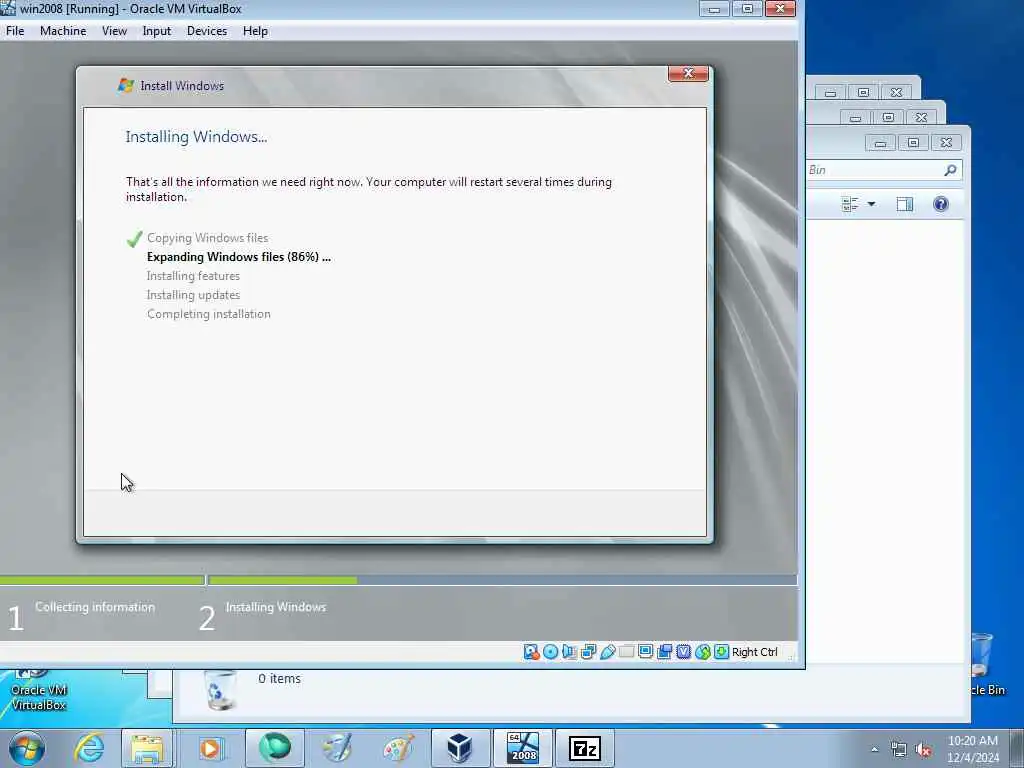Click the 'Installing updates' step text
The image size is (1024, 768).
point(193,295)
